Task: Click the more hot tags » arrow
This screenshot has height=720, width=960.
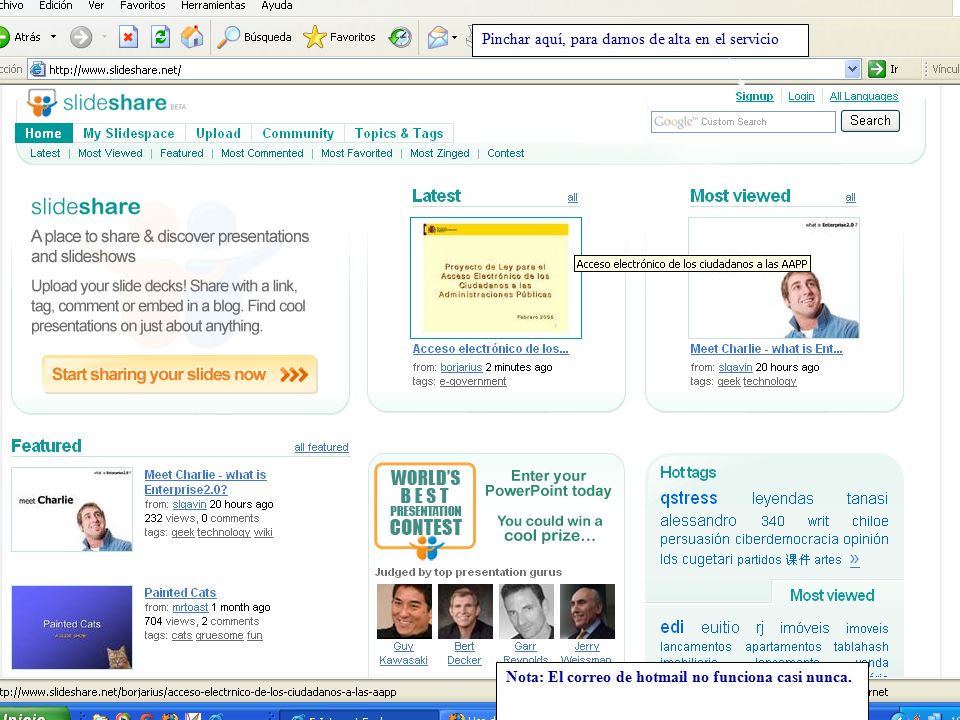Action: tap(854, 559)
